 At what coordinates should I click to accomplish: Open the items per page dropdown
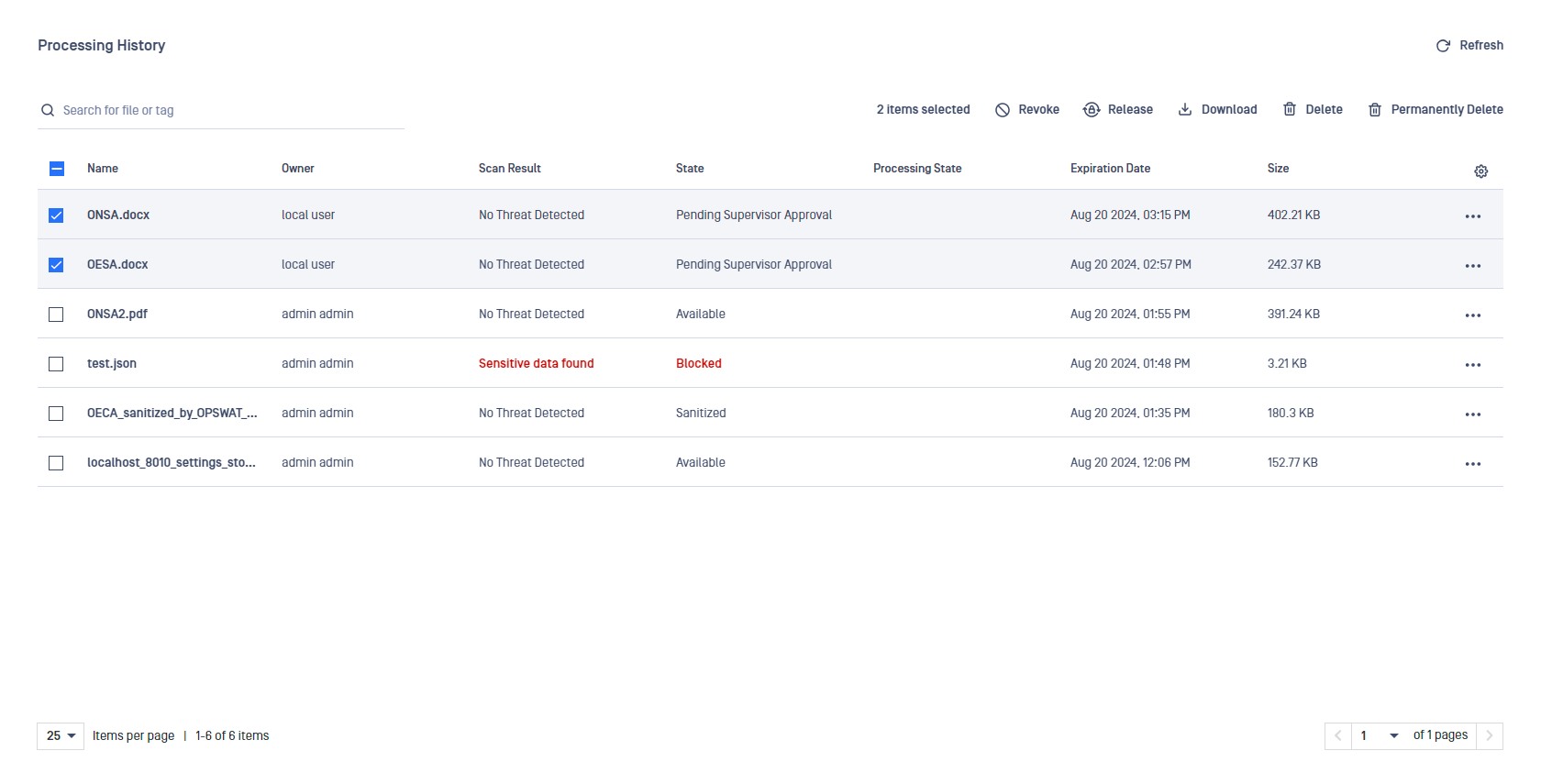click(x=61, y=736)
